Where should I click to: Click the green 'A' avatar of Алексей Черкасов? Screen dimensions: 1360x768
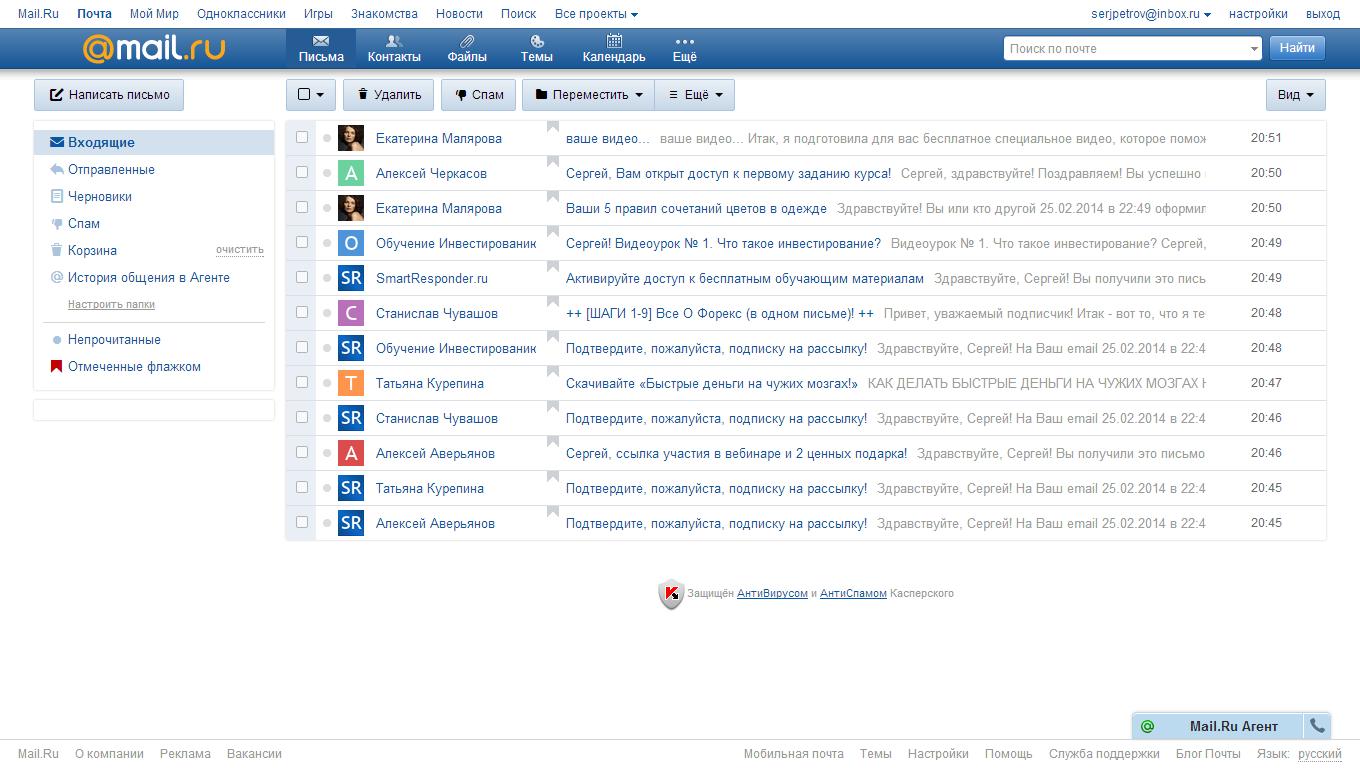pos(351,173)
